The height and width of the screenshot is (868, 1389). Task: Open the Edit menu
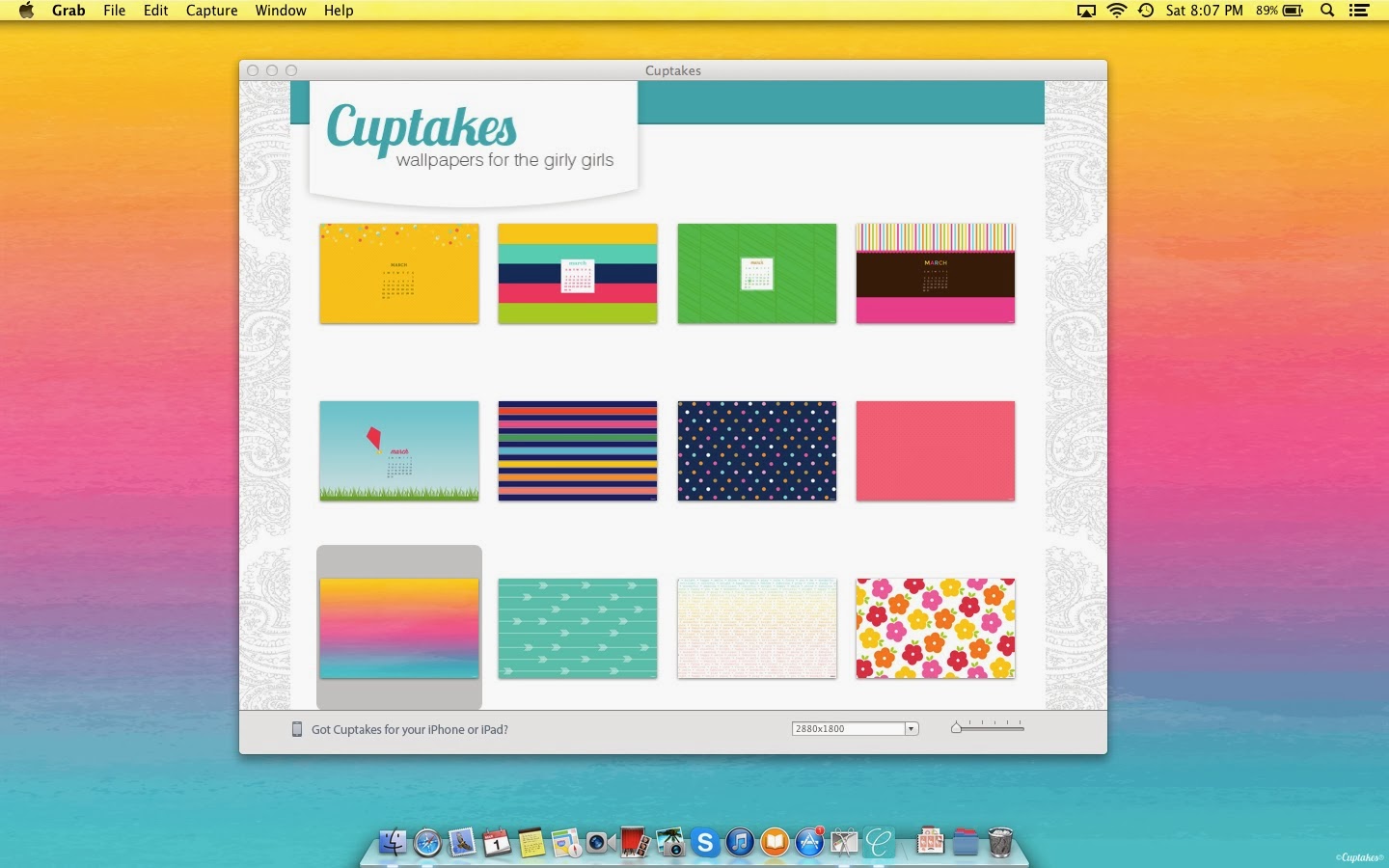coord(156,11)
